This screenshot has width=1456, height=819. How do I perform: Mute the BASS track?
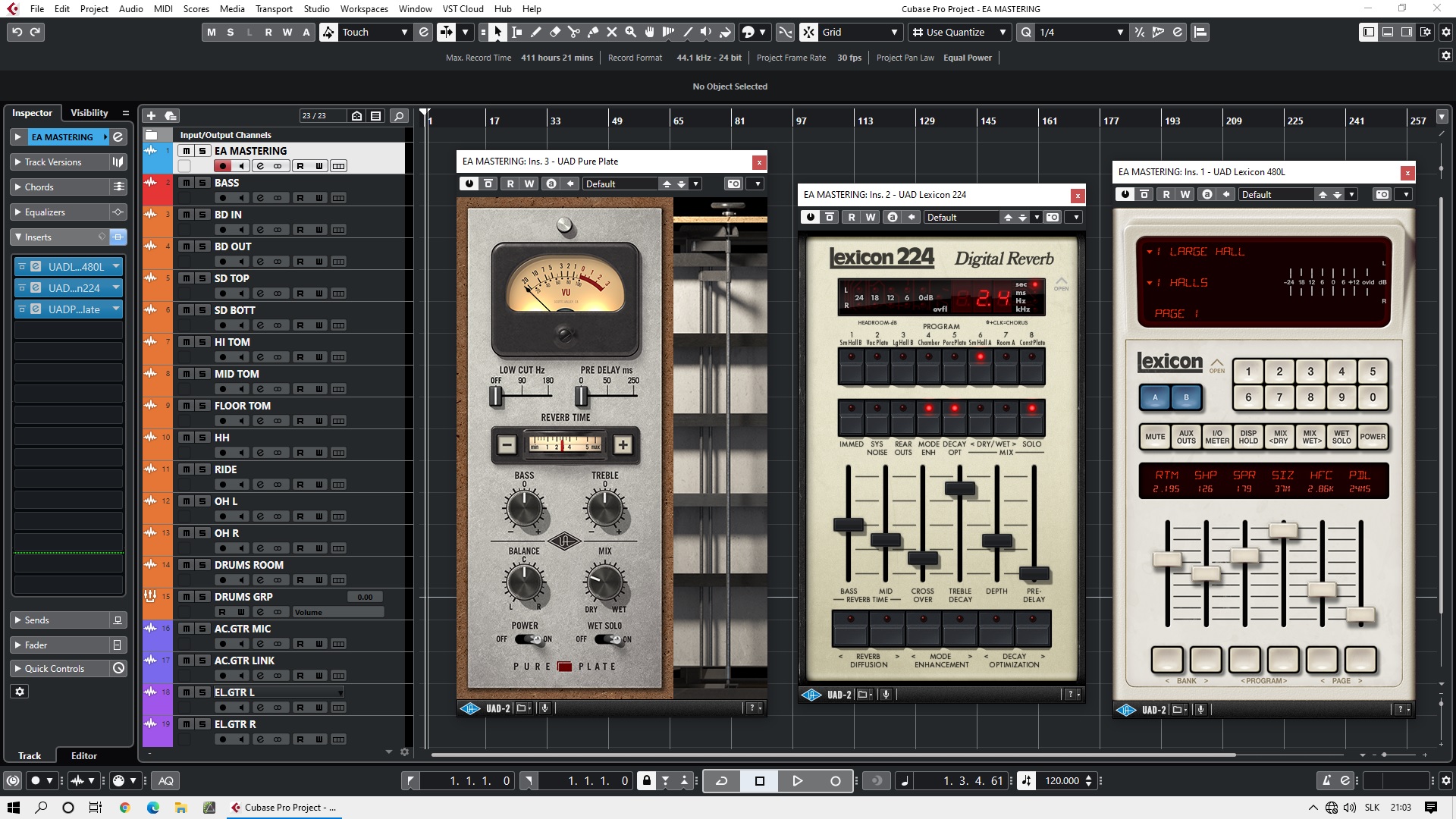pos(186,183)
